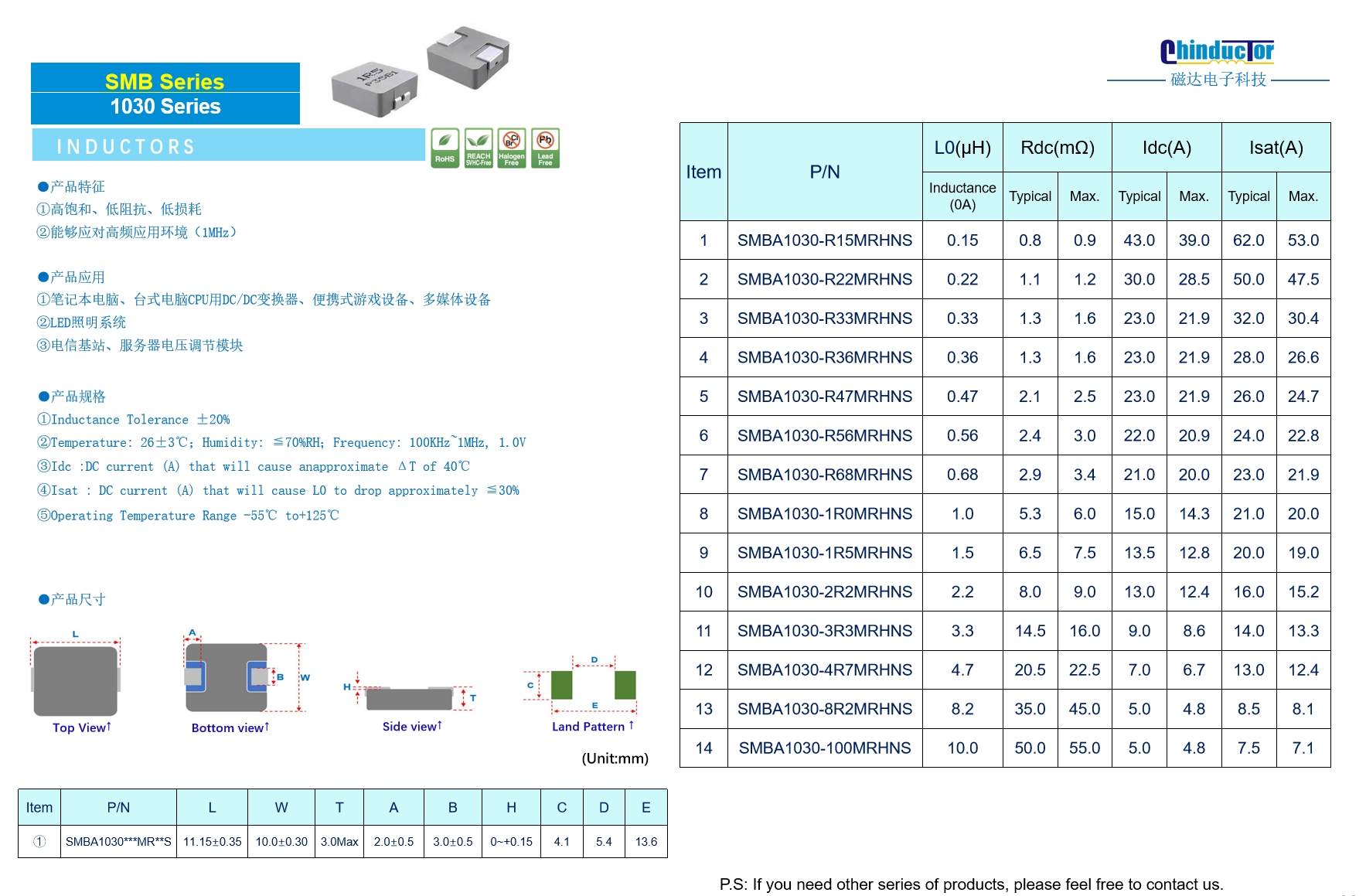
Task: Select part number SMBA1030-R68MRHNS
Action: click(824, 475)
